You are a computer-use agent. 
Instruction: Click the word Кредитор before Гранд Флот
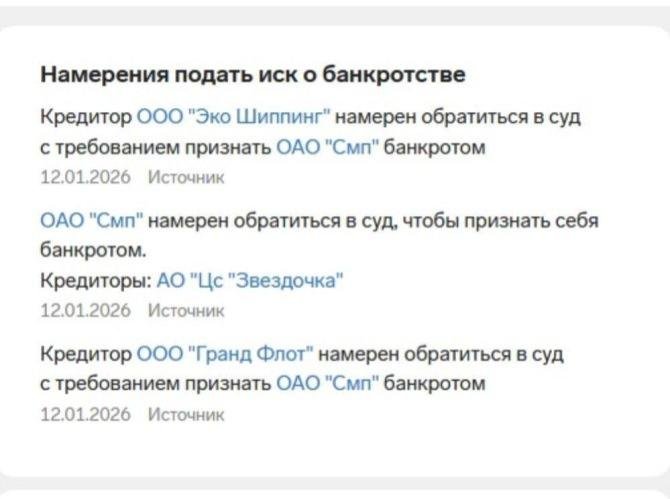click(x=86, y=353)
